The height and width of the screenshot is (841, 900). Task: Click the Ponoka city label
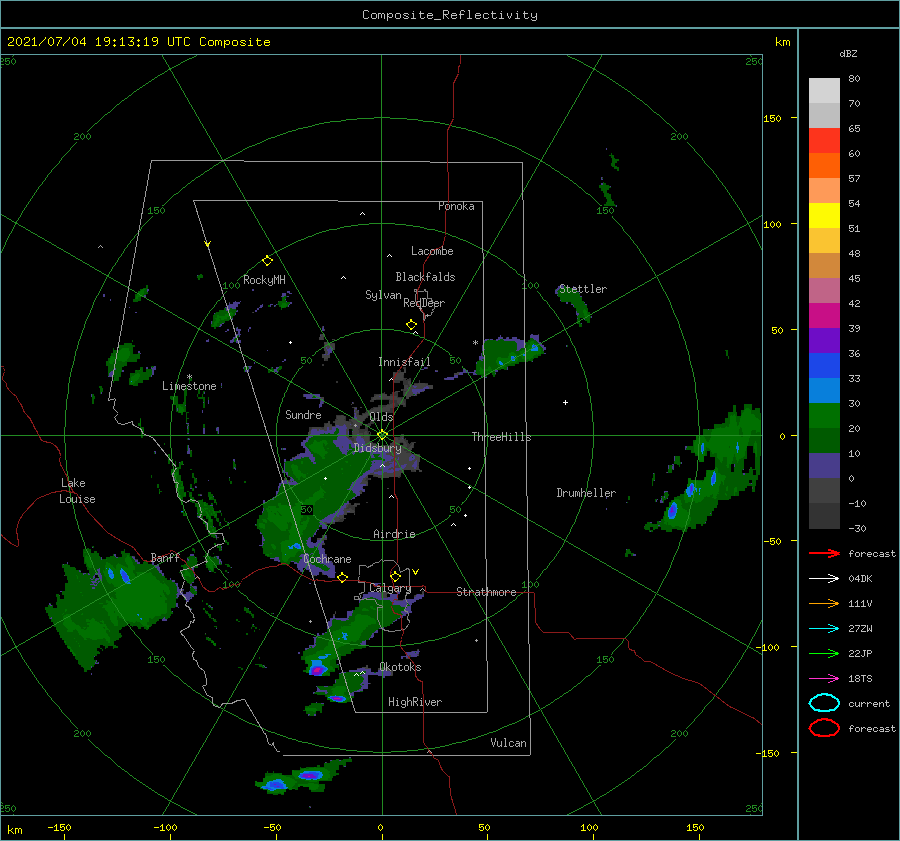(x=456, y=206)
